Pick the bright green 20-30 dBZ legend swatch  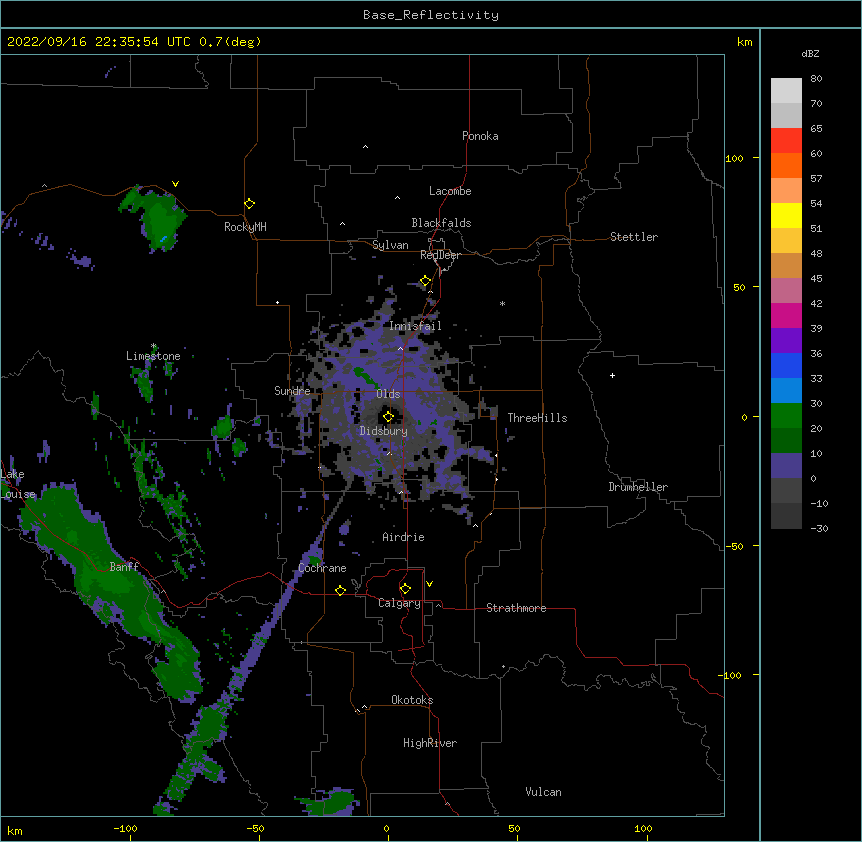[786, 416]
